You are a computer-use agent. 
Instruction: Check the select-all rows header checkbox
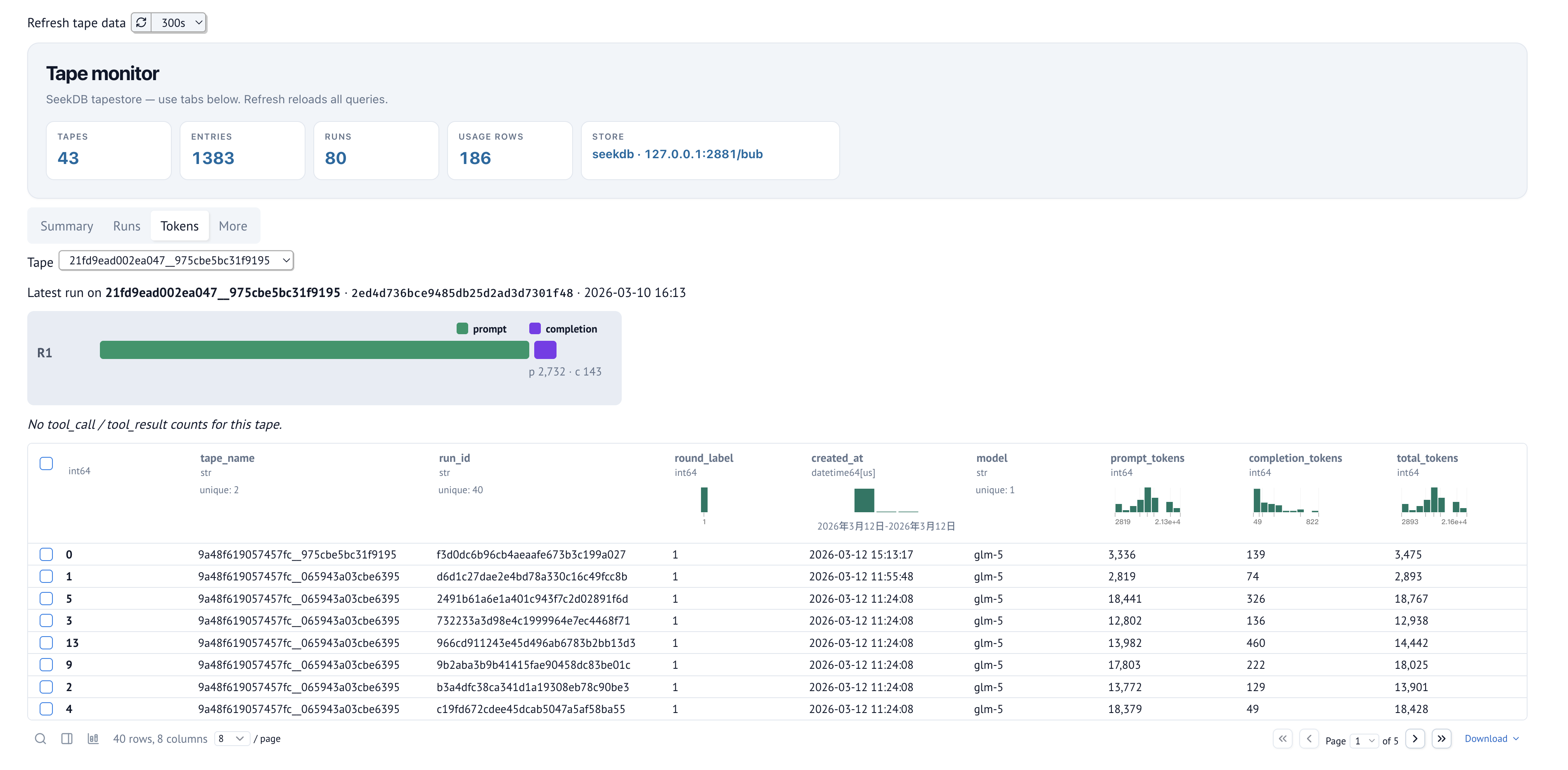(46, 463)
